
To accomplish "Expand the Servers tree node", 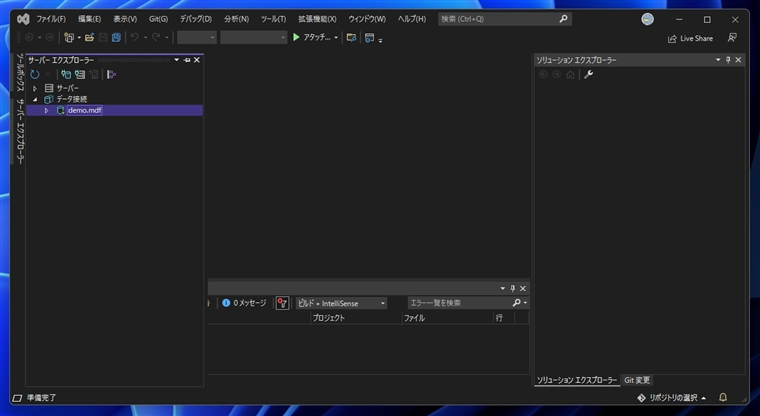I will coord(35,88).
